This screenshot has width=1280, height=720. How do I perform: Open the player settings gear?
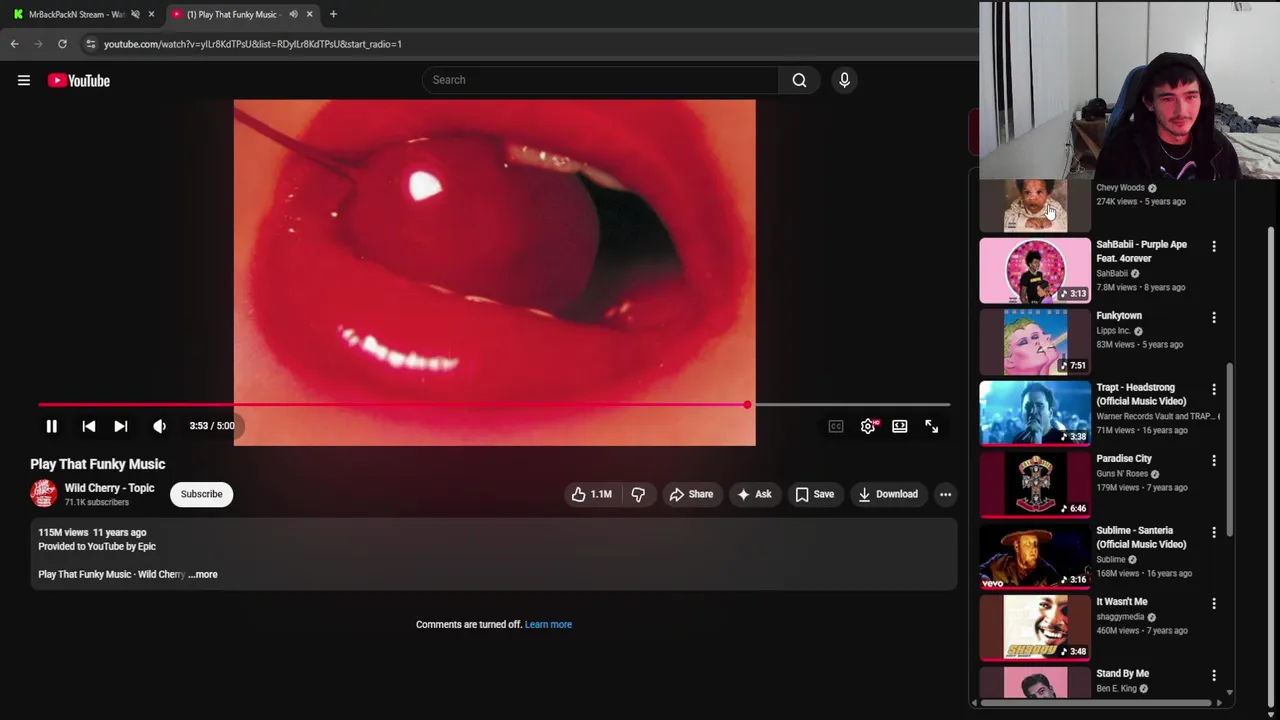tap(868, 426)
